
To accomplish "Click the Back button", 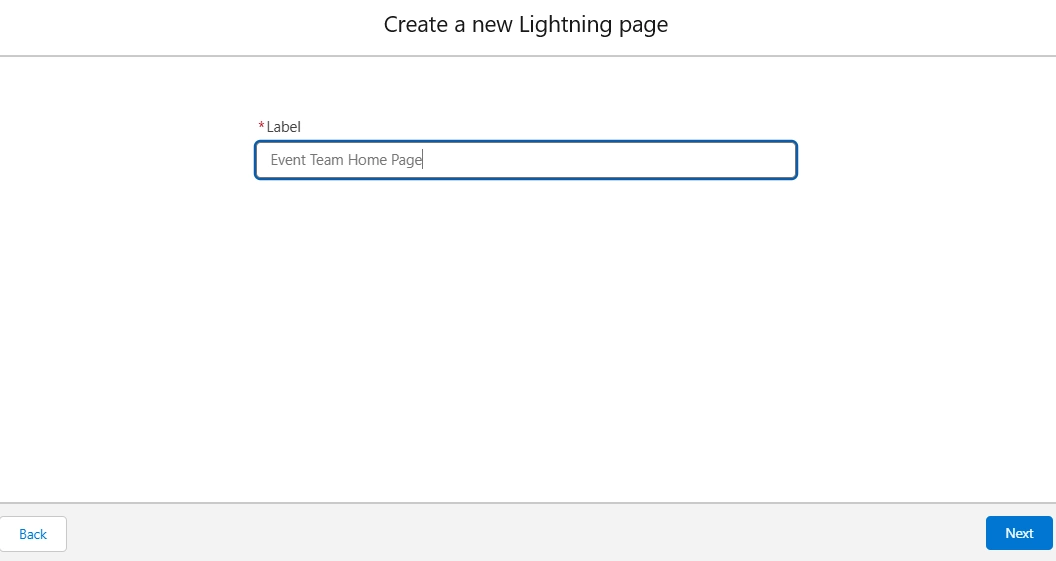I will tap(33, 534).
